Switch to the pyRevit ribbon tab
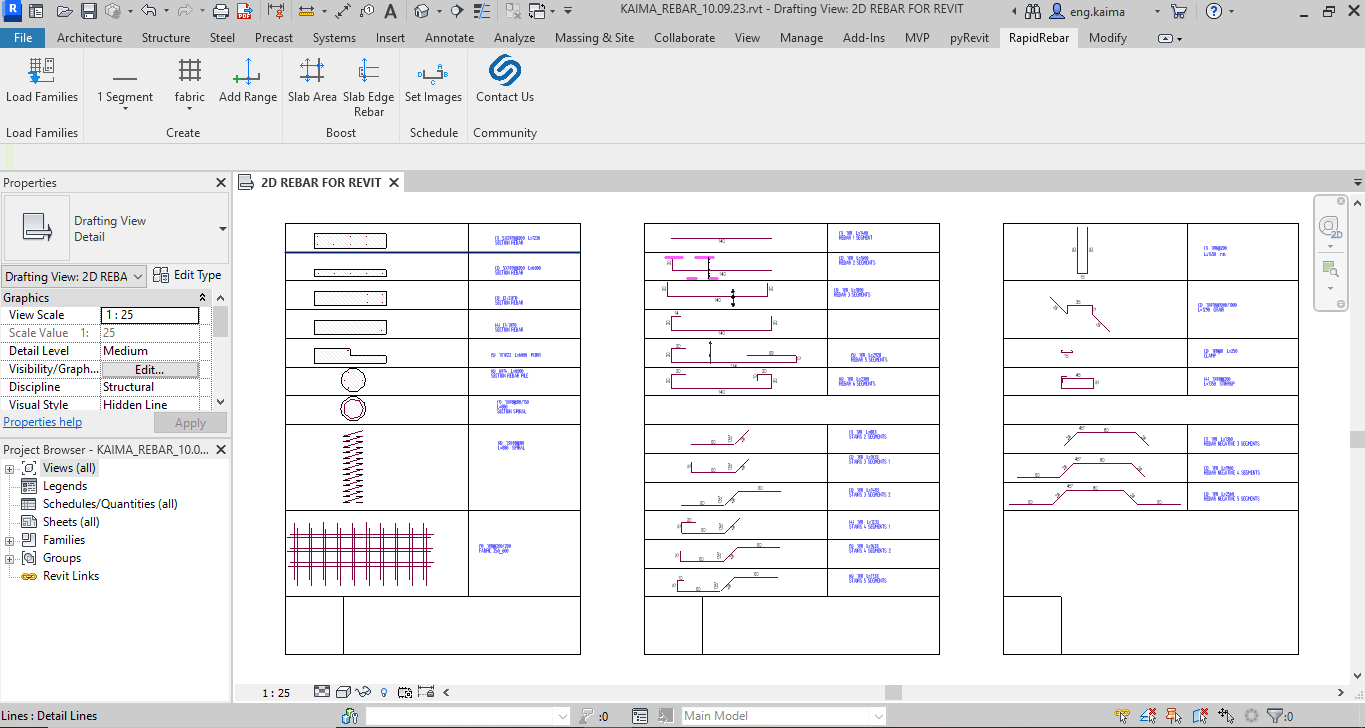The height and width of the screenshot is (728, 1365). (969, 38)
